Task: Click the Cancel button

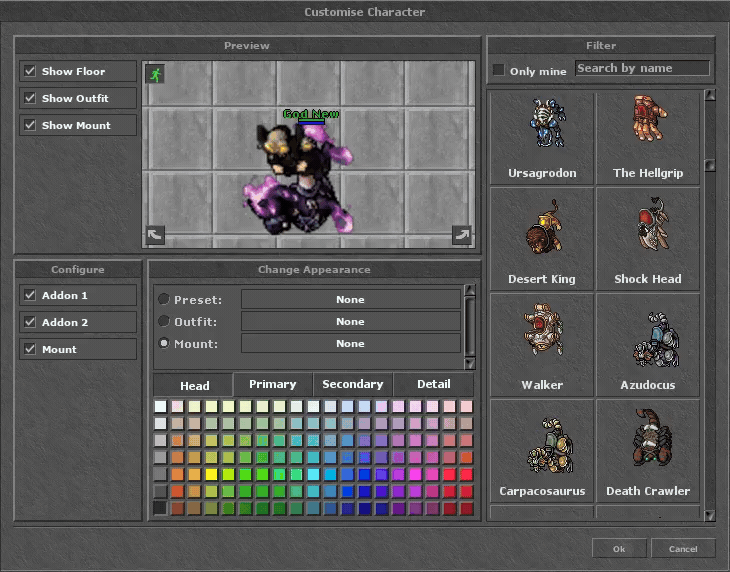Action: click(x=683, y=549)
